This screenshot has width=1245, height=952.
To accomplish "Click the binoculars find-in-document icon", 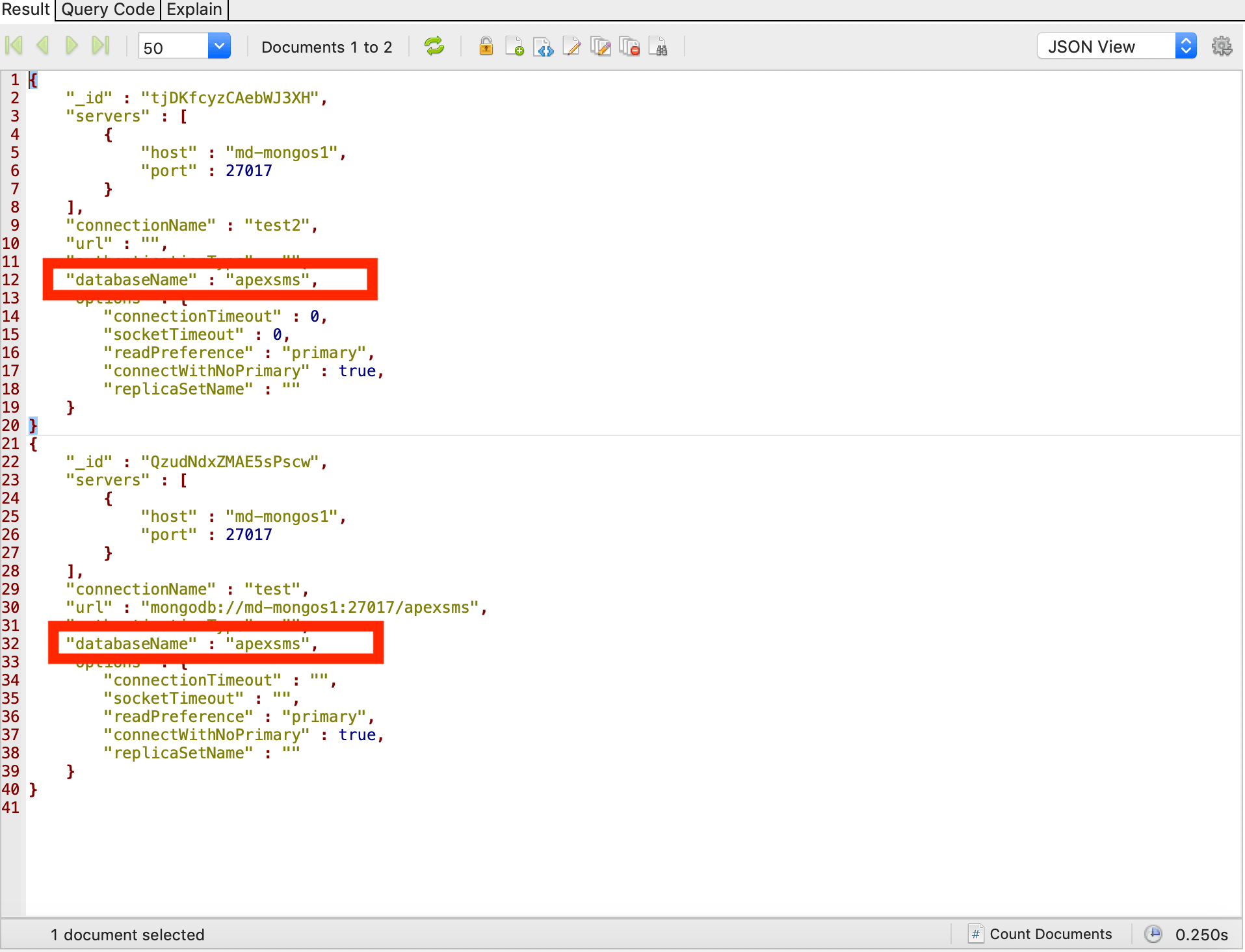I will 658,47.
